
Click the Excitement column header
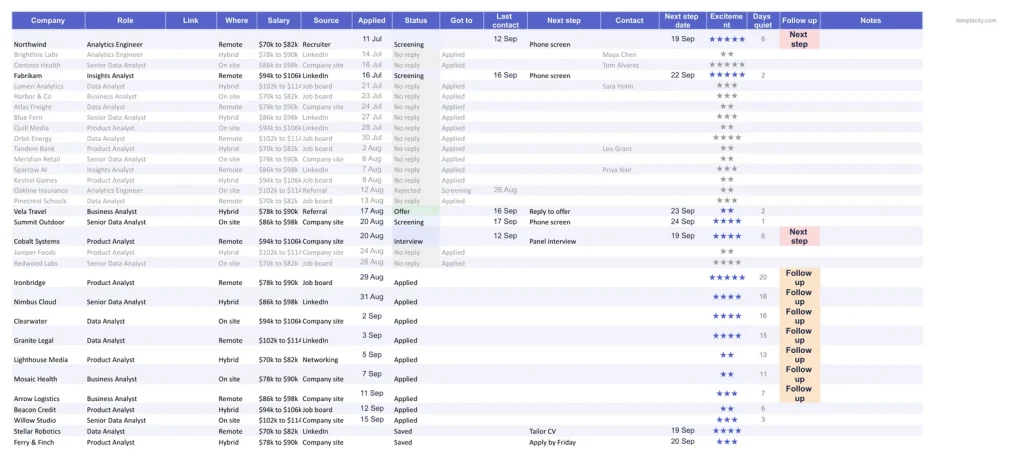727,20
